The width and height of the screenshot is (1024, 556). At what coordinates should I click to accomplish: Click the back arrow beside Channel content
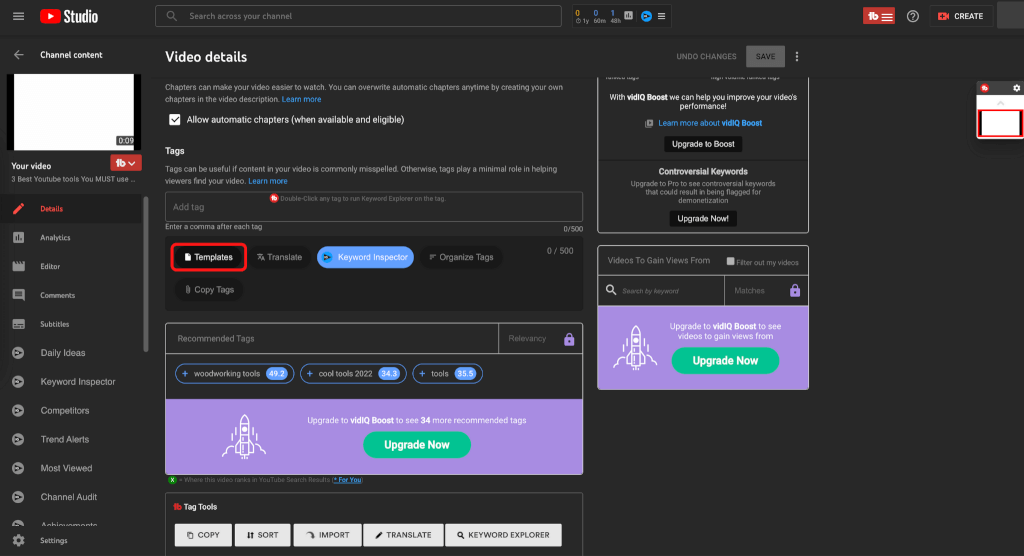tap(18, 55)
